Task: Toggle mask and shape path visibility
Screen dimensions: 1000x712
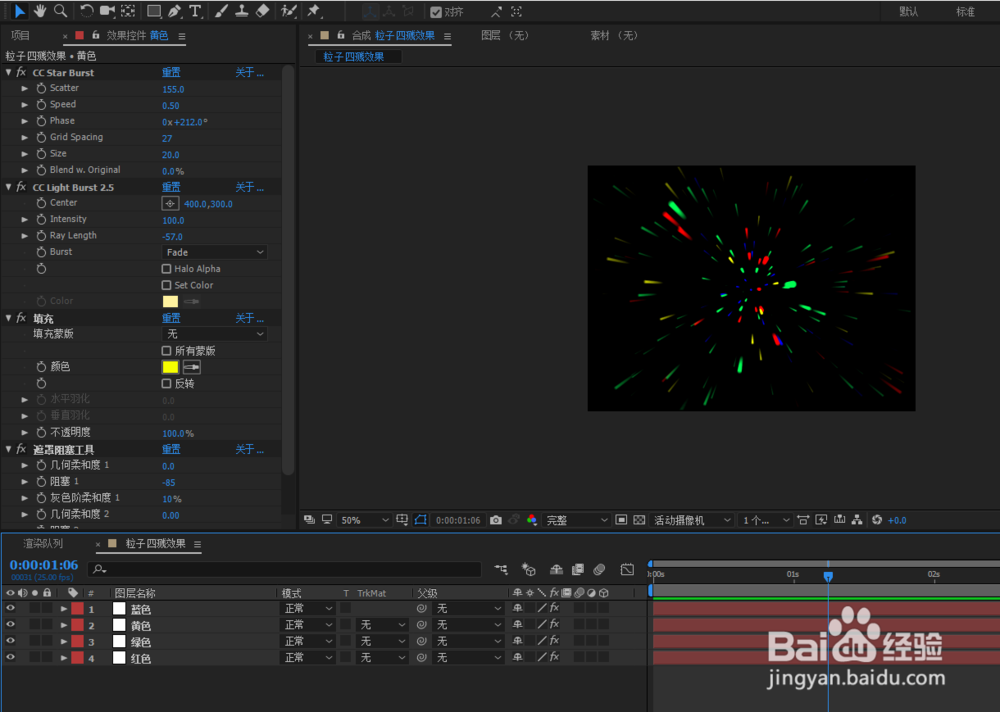Action: [420, 520]
